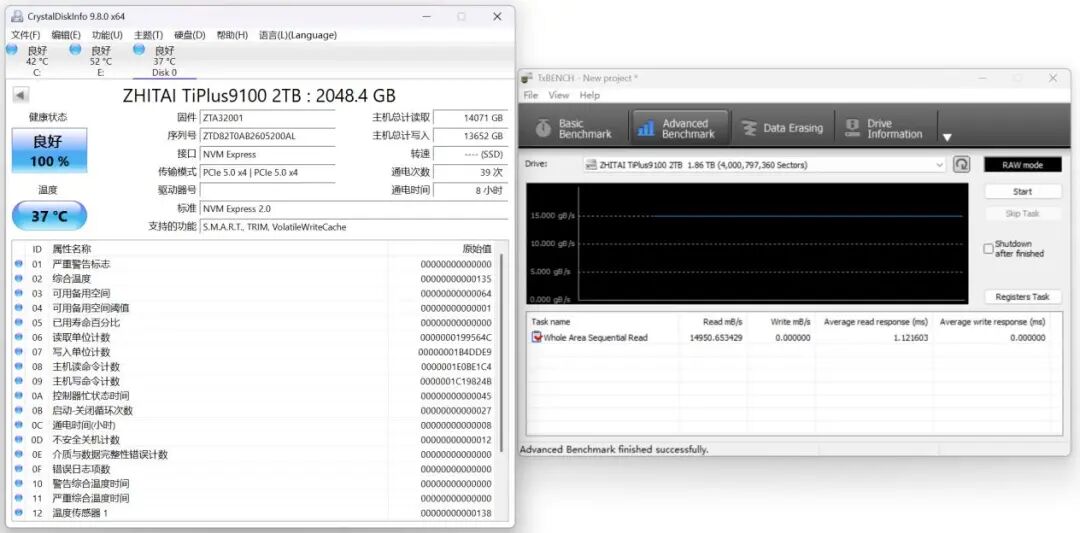Click the Skip Task button

tap(1023, 213)
